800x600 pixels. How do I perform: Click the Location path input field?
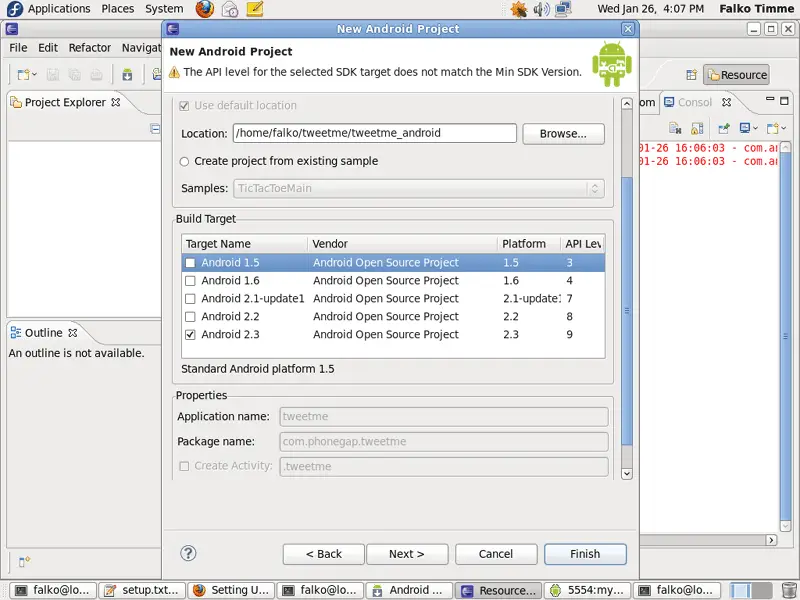pos(375,133)
